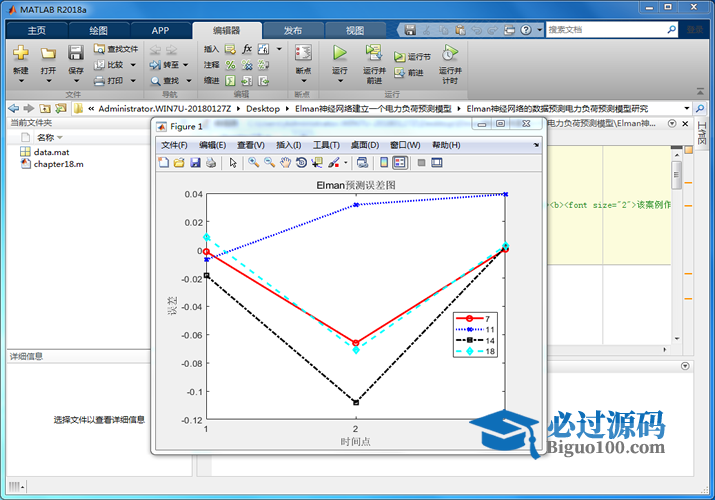Click Run and Time (运行并计时) icon
715x500 pixels.
450,52
